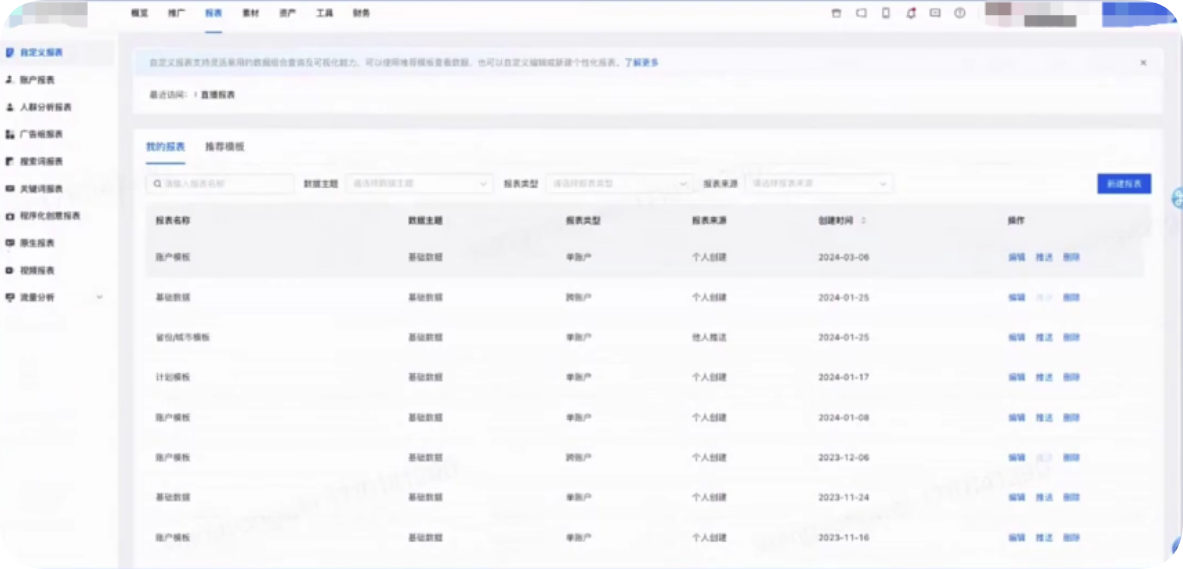This screenshot has height=569, width=1183.
Task: Click 操作 column header
Action: 1016,221
